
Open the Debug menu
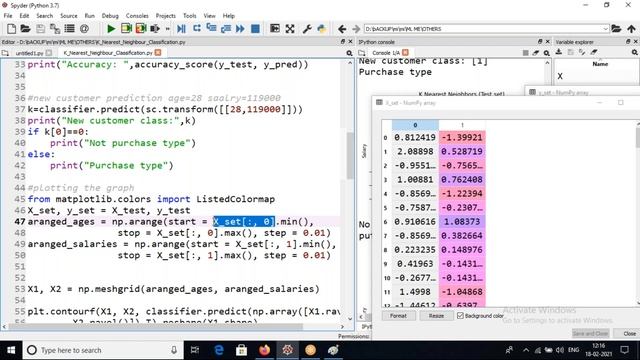pos(110,16)
